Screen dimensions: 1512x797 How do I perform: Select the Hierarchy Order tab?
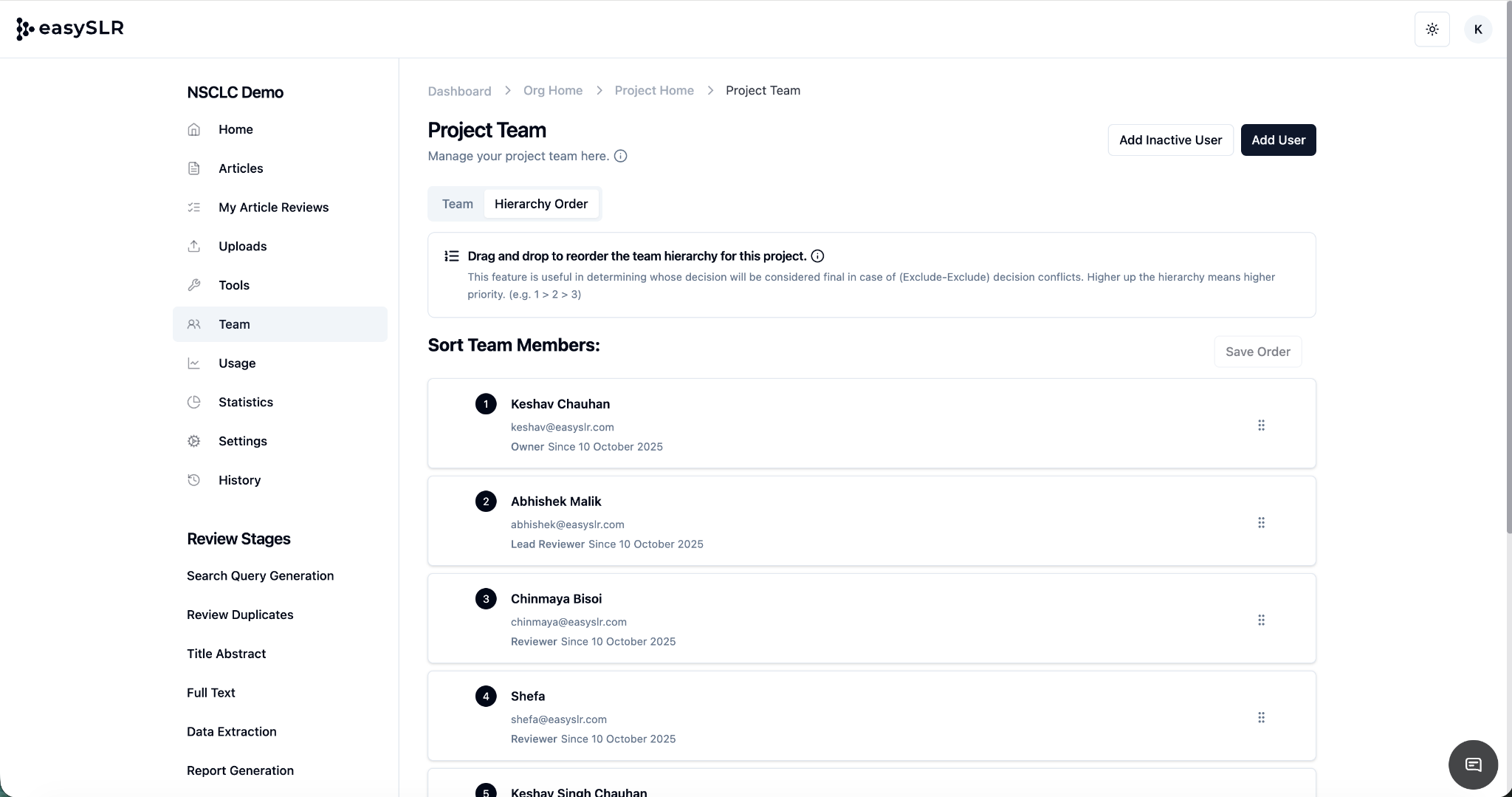541,204
